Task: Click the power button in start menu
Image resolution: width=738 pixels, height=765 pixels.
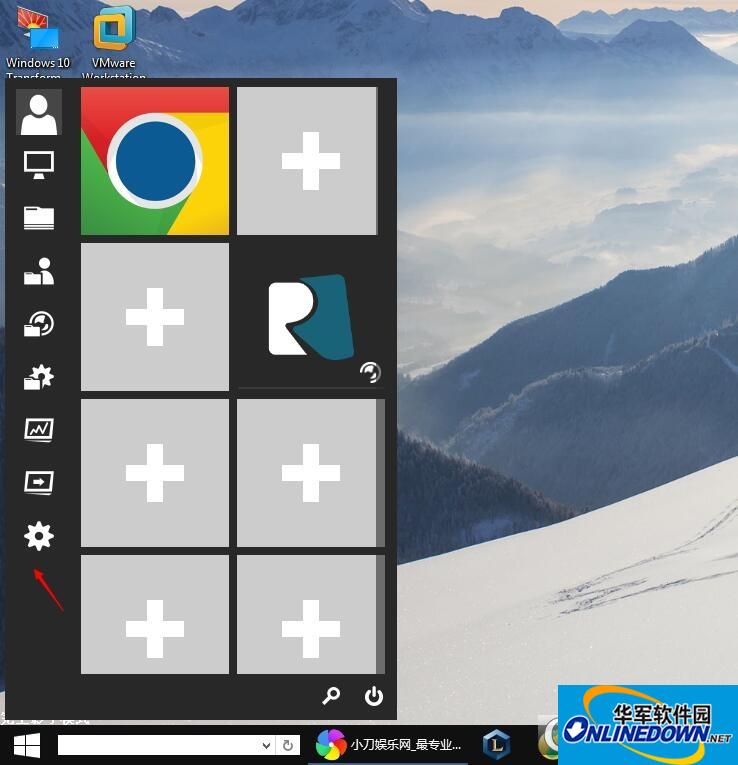Action: (x=374, y=696)
